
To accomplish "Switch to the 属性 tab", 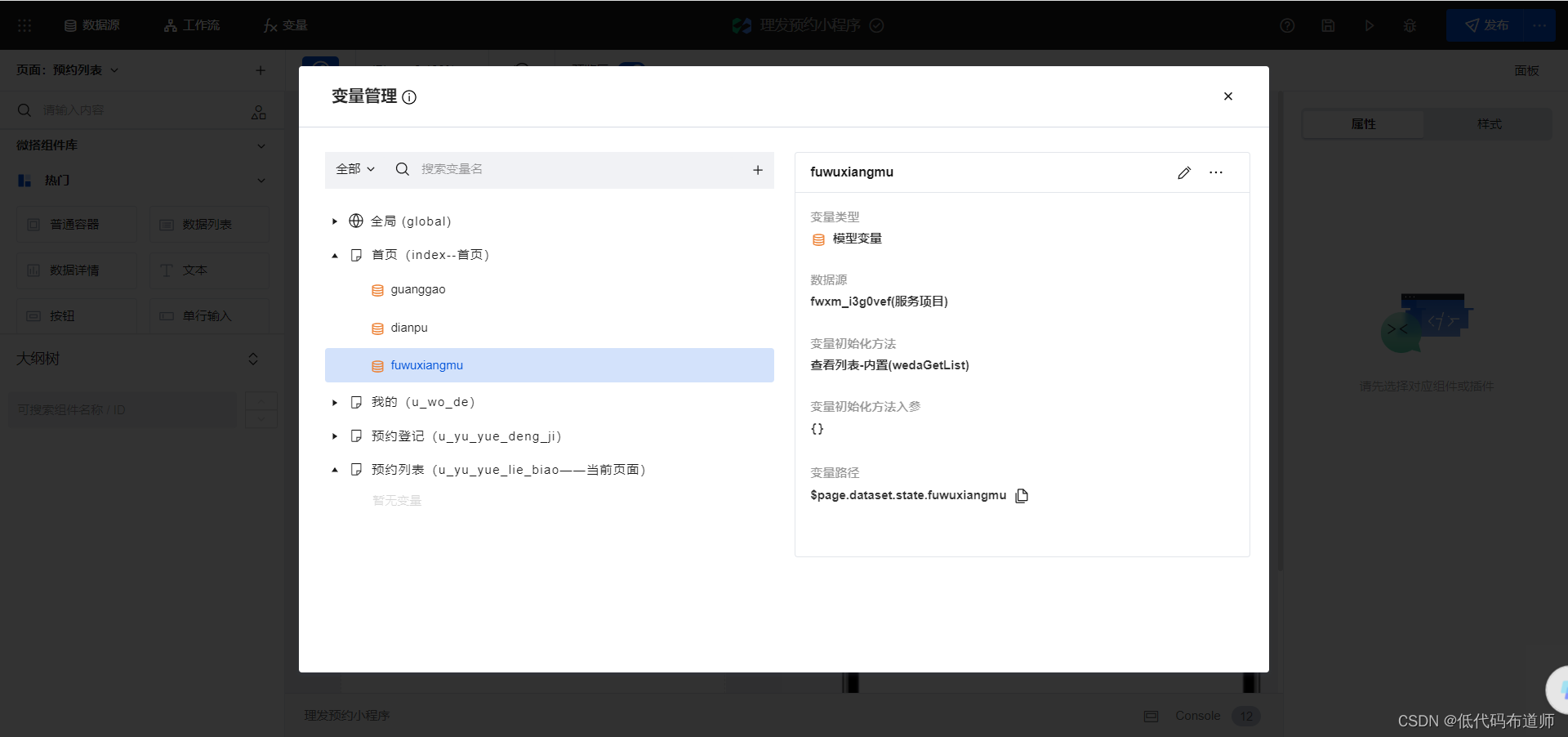I will point(1364,124).
